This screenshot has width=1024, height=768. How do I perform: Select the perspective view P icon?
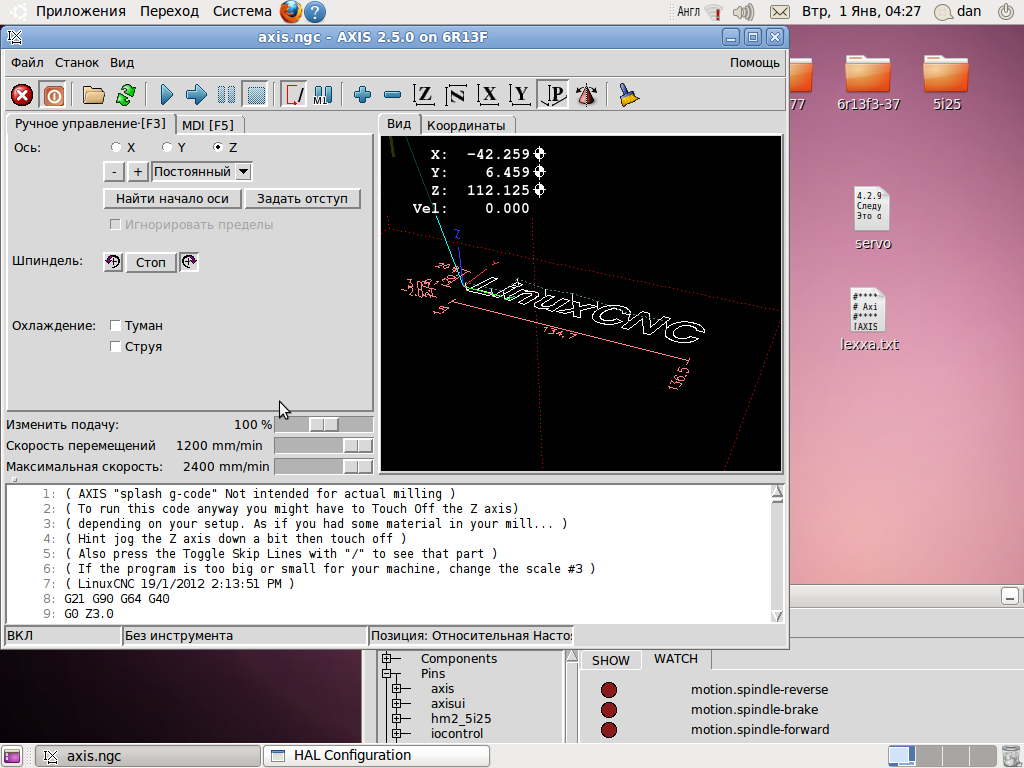pos(554,95)
